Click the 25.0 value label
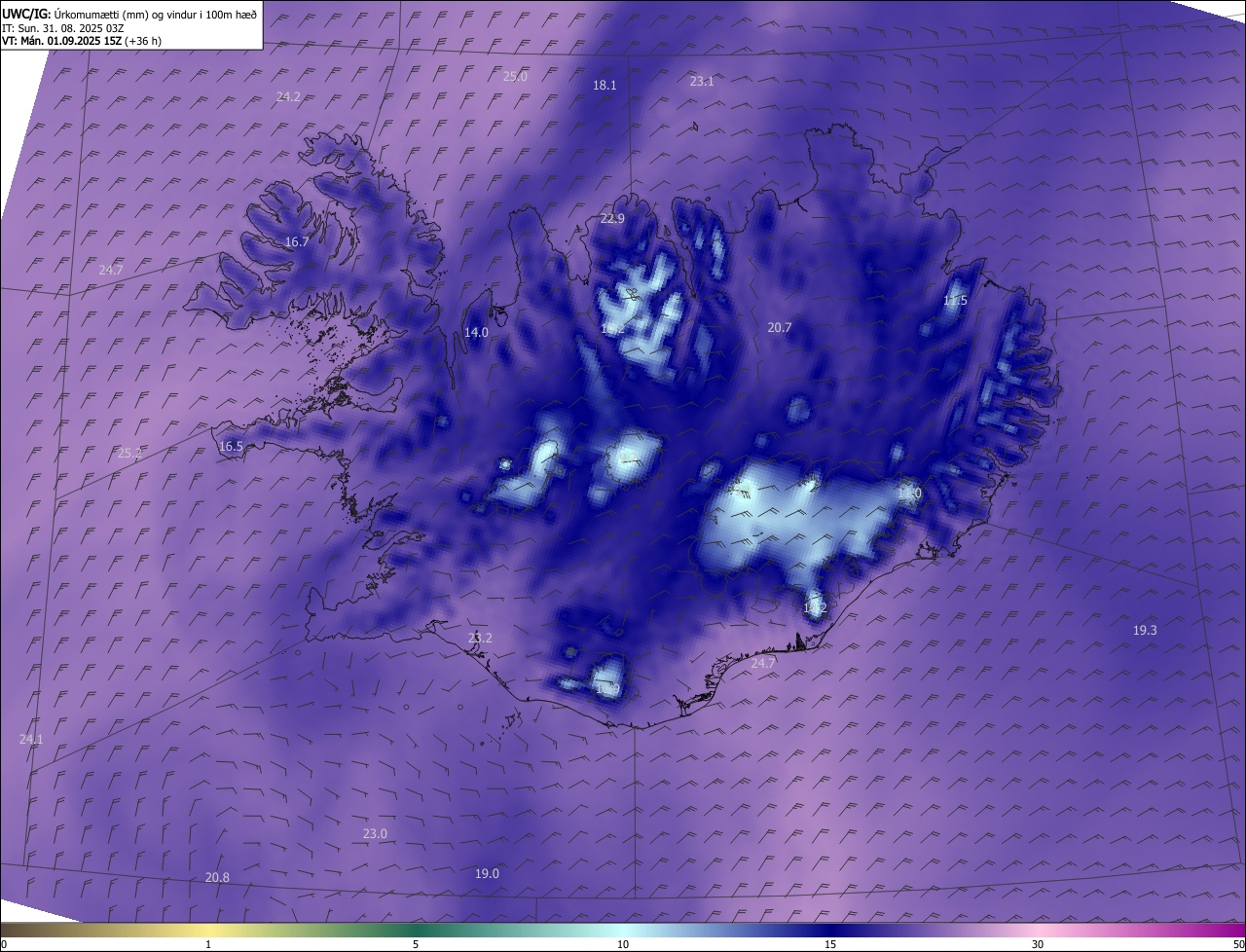1246x952 pixels. [x=515, y=76]
